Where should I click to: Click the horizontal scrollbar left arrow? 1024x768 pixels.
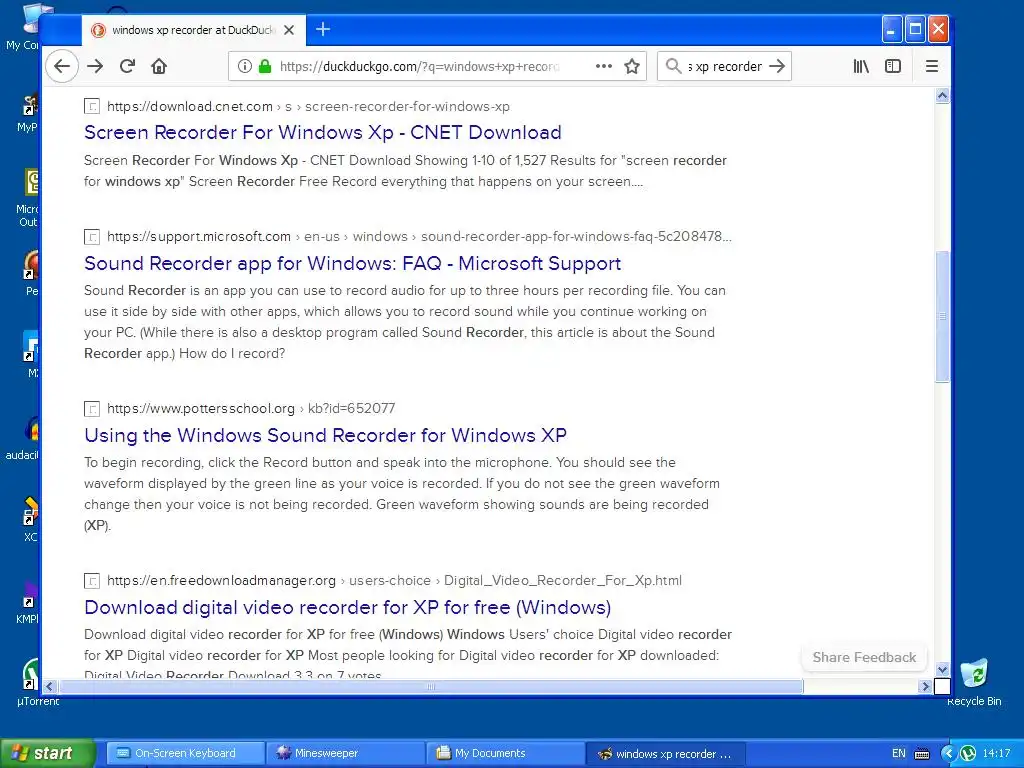tap(50, 686)
